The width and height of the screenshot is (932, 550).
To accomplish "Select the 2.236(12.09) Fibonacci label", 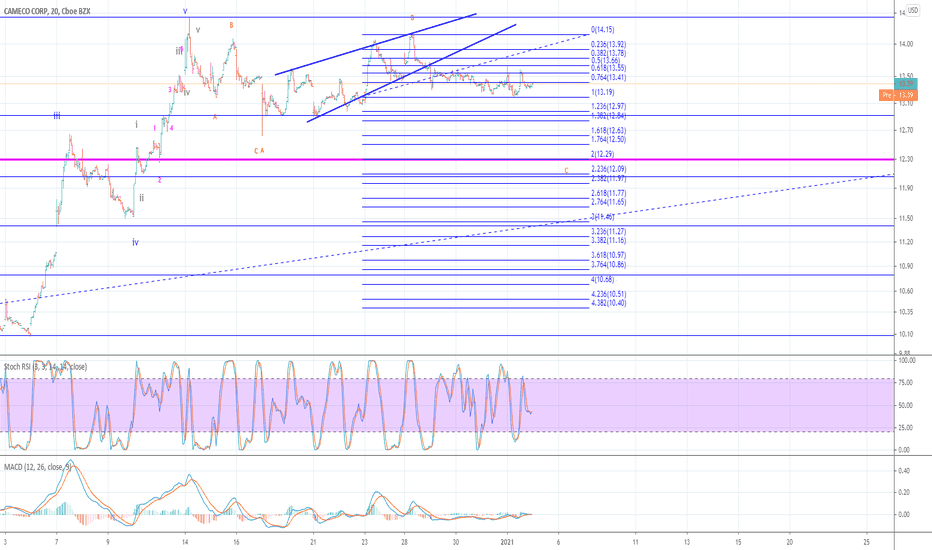I will tap(608, 169).
